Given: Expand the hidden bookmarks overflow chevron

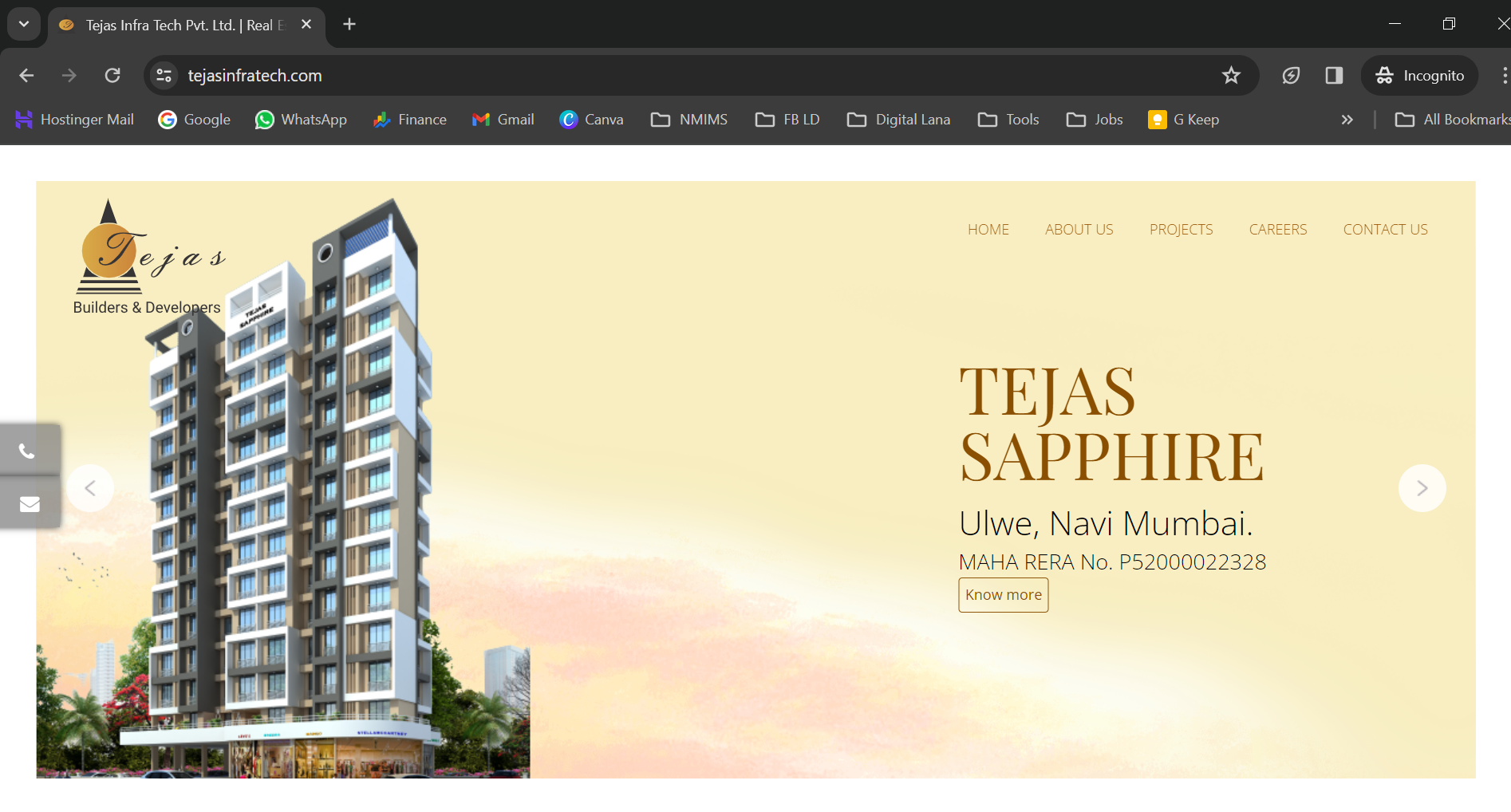Looking at the screenshot, I should (1347, 120).
